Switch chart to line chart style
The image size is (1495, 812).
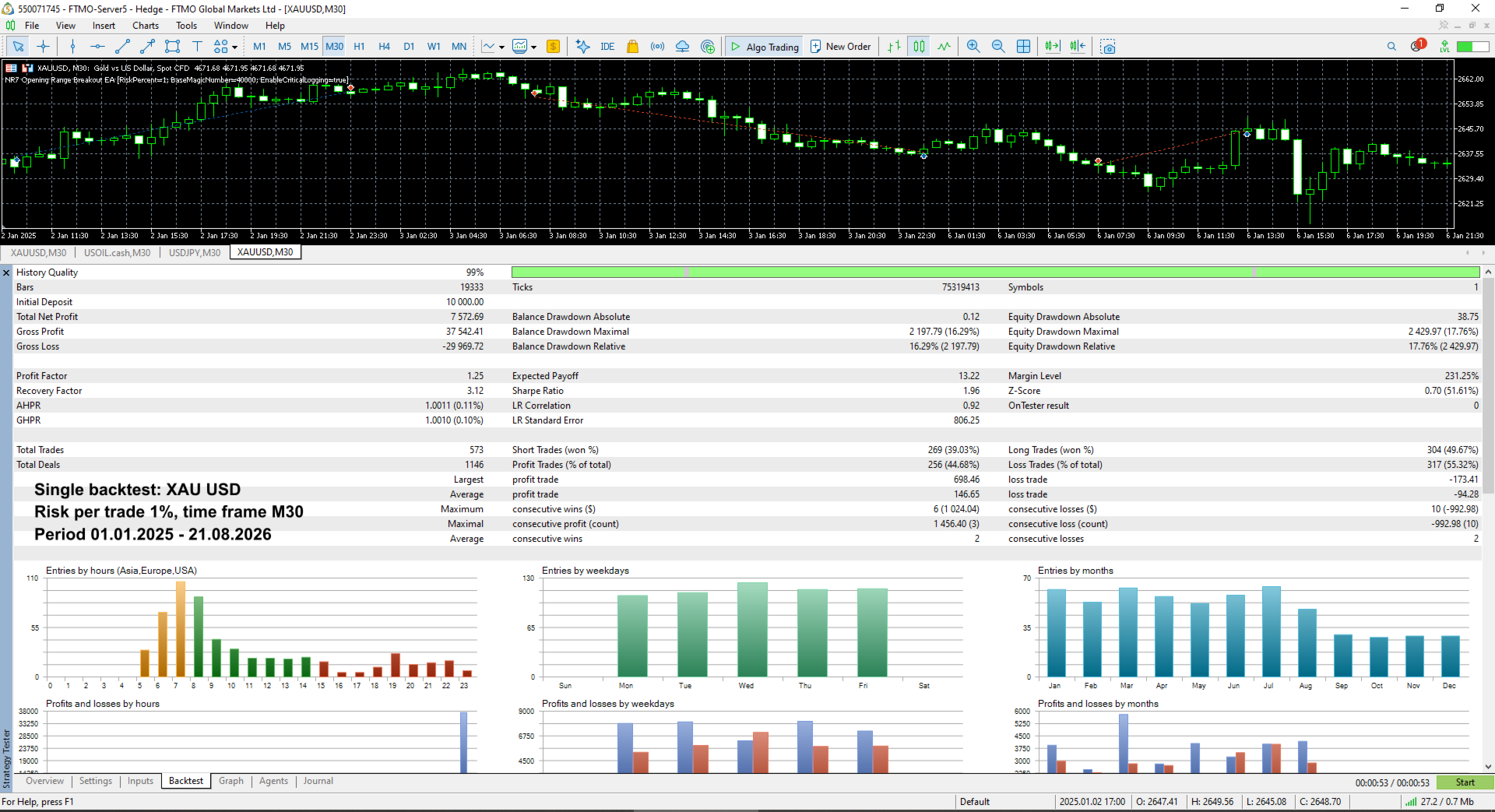click(944, 47)
